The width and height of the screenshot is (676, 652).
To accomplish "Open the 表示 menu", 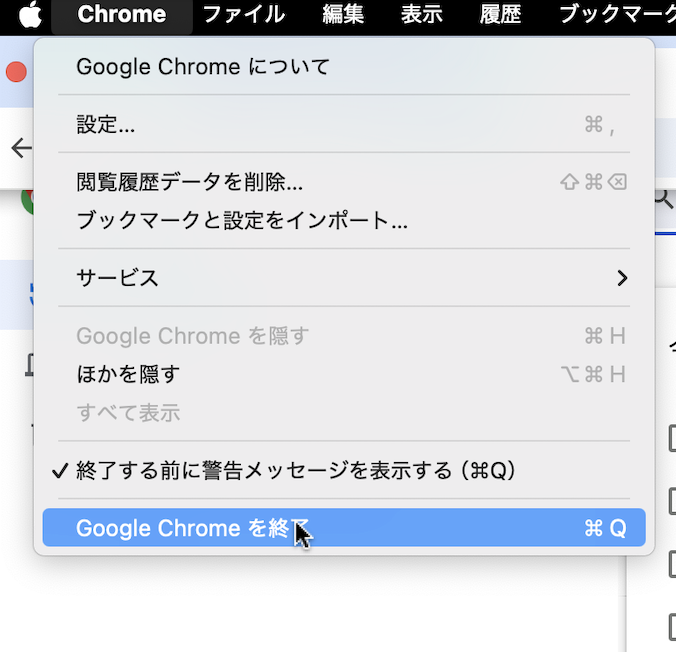I will [422, 15].
